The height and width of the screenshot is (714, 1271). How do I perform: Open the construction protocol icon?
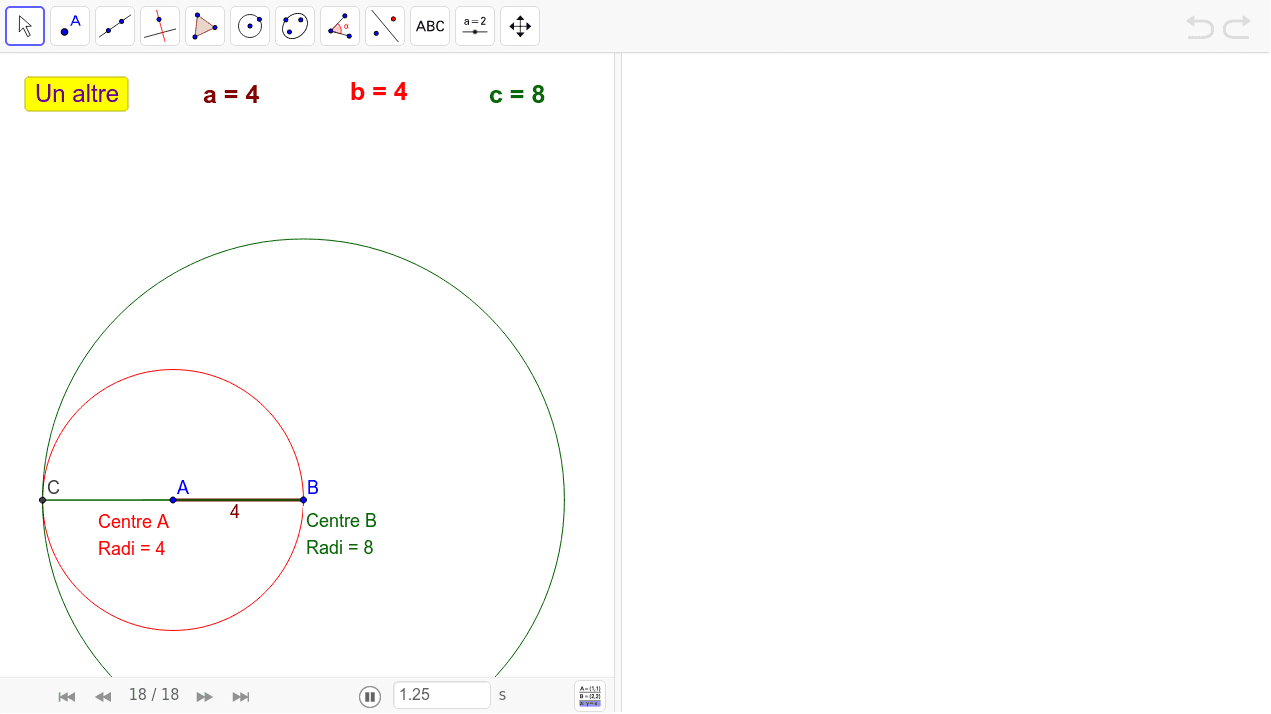click(x=590, y=696)
